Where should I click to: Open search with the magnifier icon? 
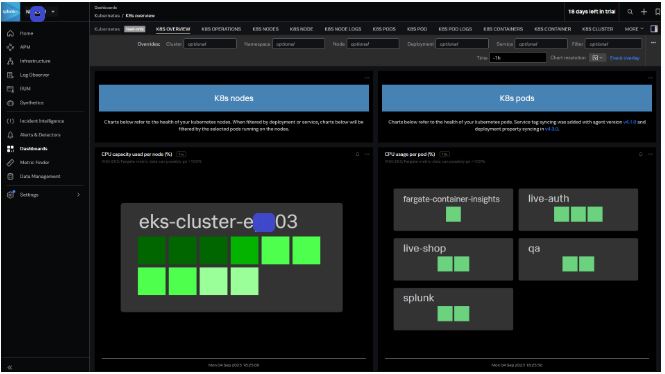click(x=630, y=12)
